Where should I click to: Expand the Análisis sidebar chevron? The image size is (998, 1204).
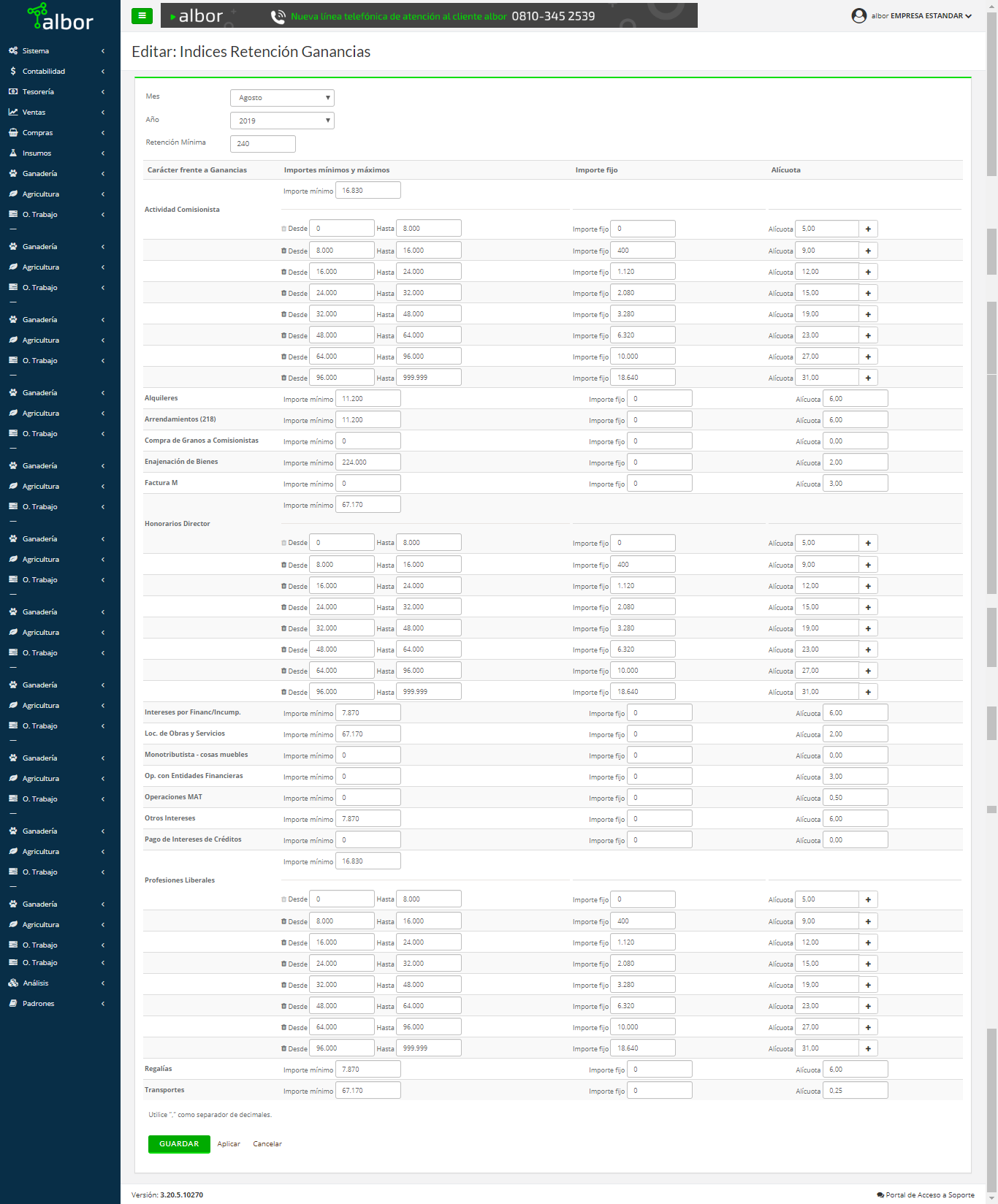coord(103,983)
